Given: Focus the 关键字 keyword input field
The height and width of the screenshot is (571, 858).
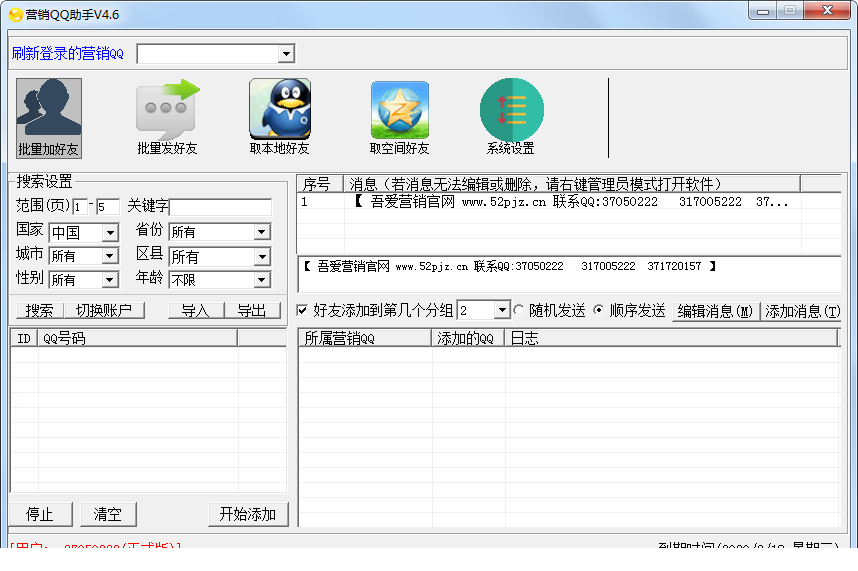Looking at the screenshot, I should (220, 207).
